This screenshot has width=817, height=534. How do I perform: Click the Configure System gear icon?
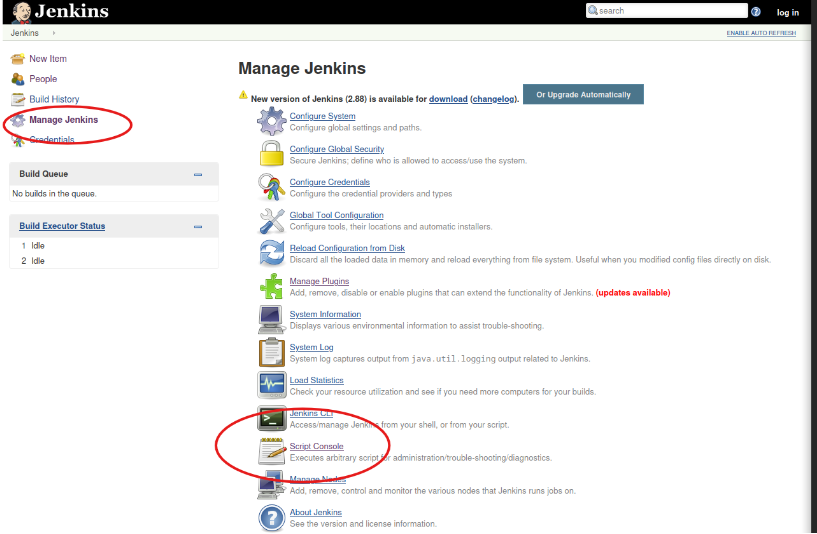tap(272, 121)
